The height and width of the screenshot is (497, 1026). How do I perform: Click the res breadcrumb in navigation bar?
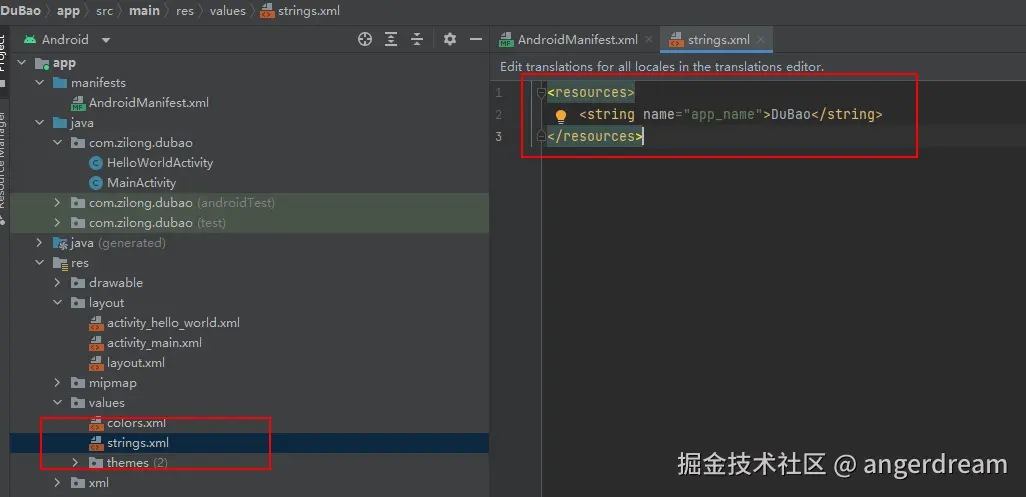(x=185, y=11)
